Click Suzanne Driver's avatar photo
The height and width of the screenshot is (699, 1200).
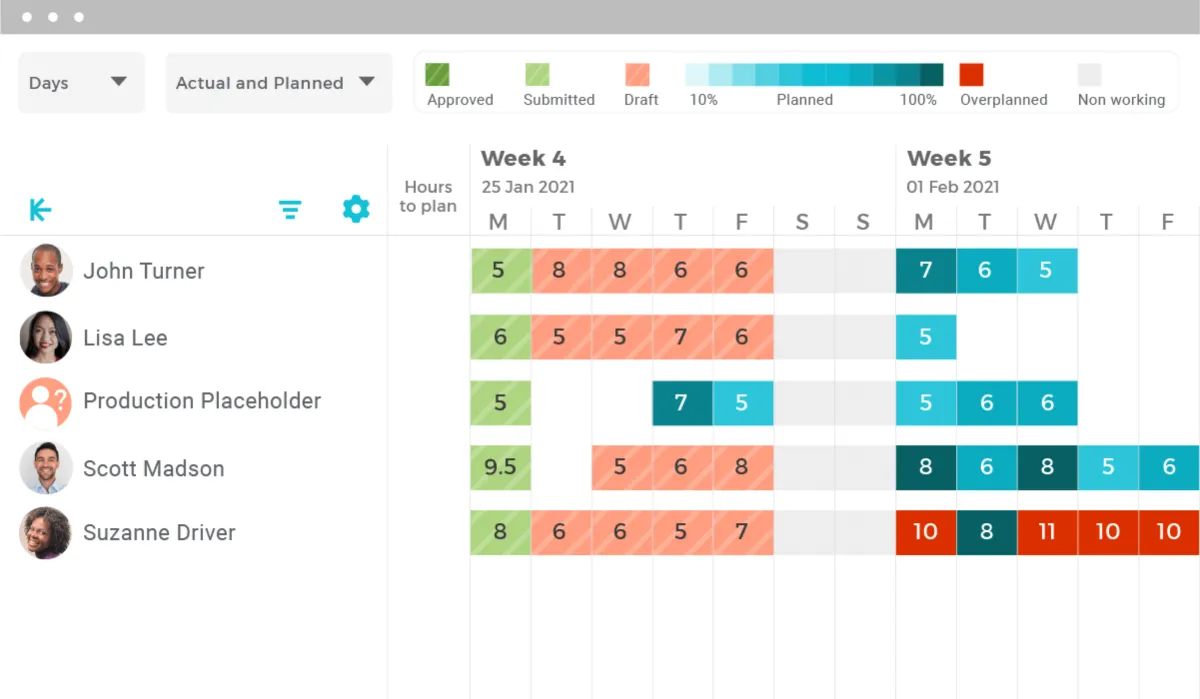[x=46, y=533]
